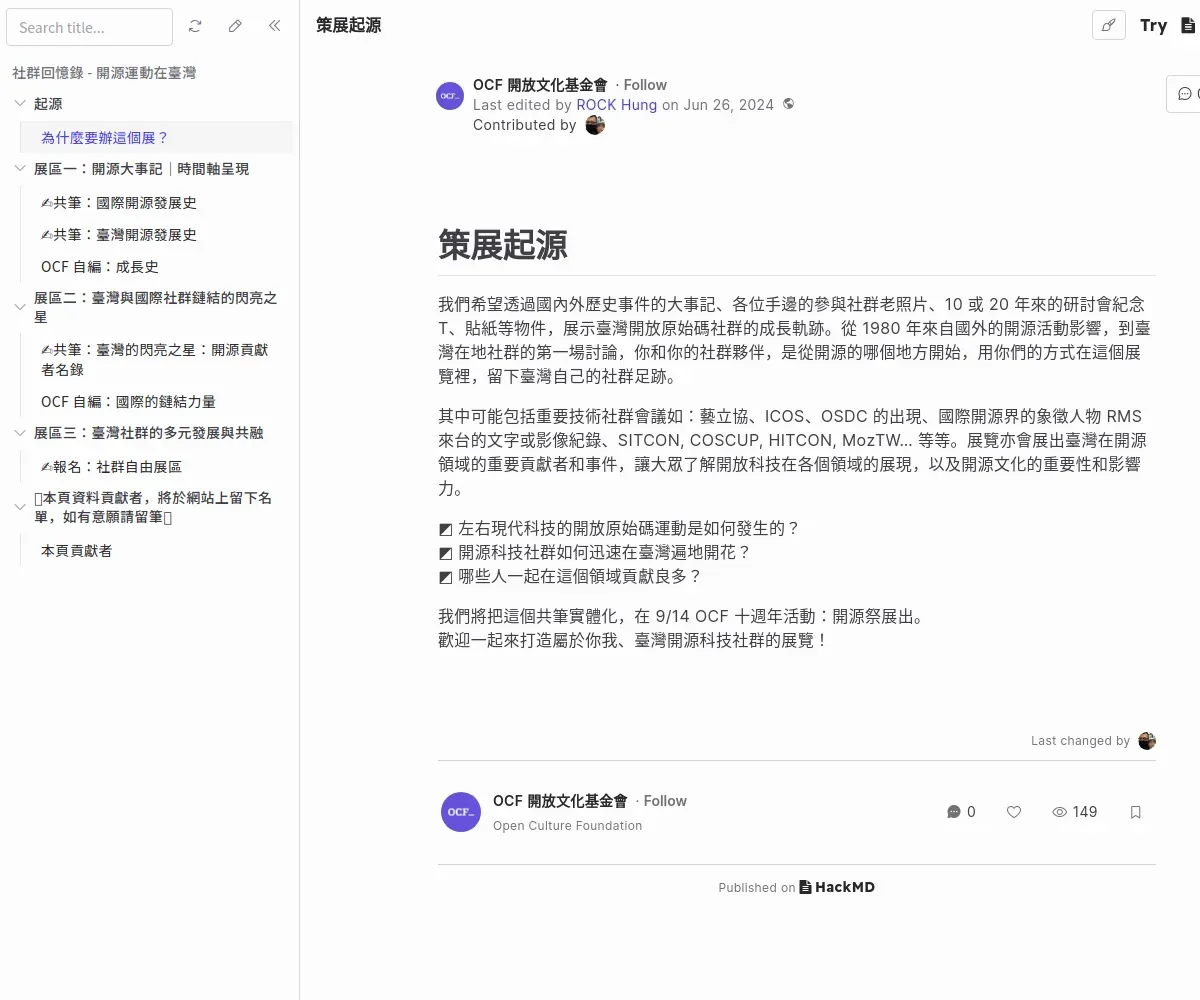Click the '策展起源' main heading

click(503, 244)
